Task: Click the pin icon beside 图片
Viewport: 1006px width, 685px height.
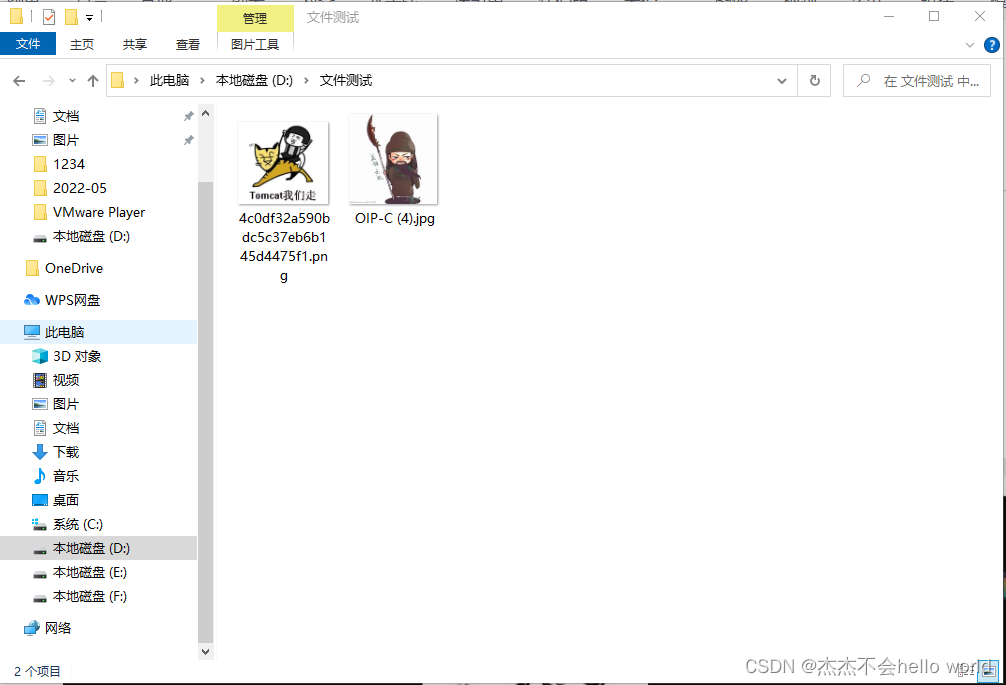Action: (188, 140)
